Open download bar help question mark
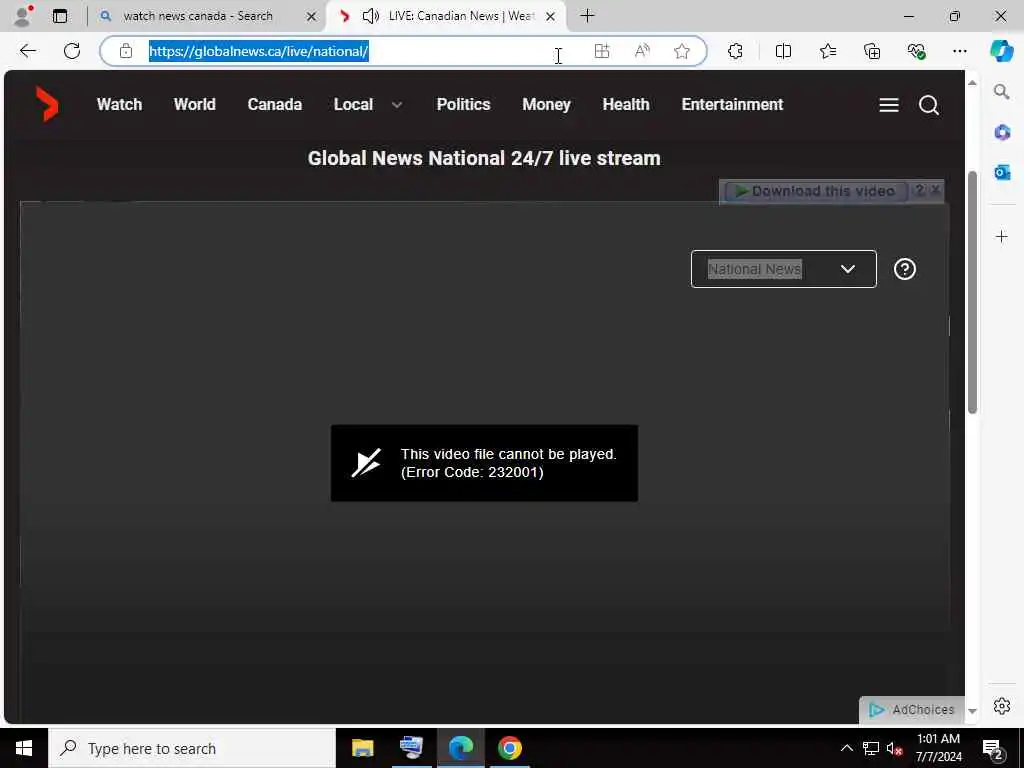The width and height of the screenshot is (1024, 768). (919, 191)
